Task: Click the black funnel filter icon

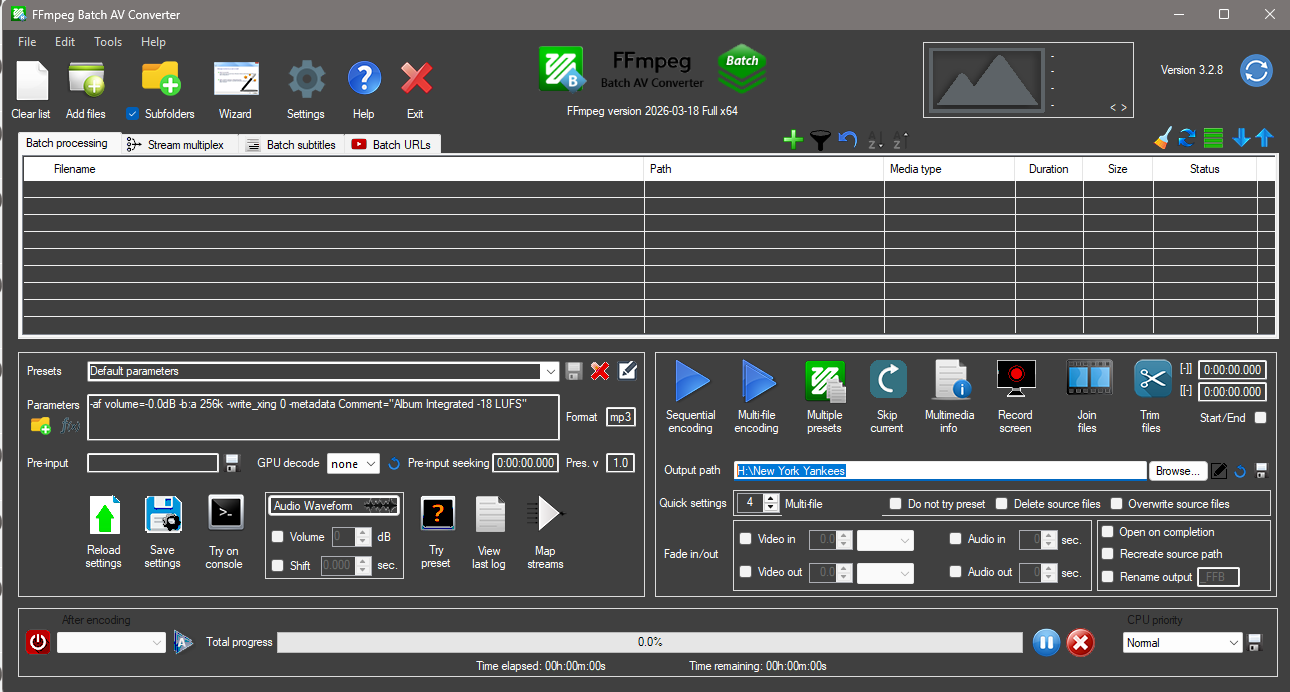Action: coord(820,140)
